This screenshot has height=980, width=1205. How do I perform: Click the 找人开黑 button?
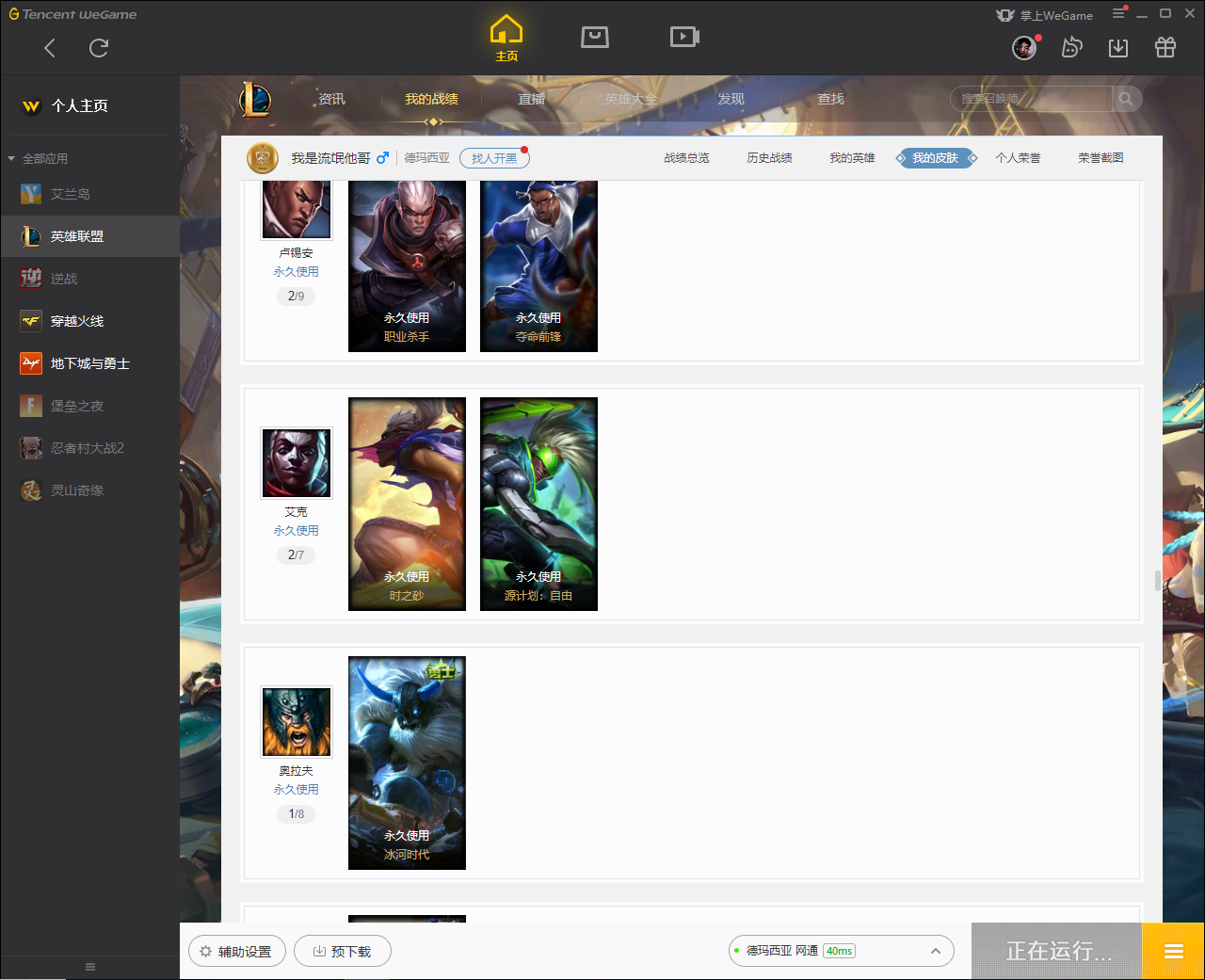point(494,158)
